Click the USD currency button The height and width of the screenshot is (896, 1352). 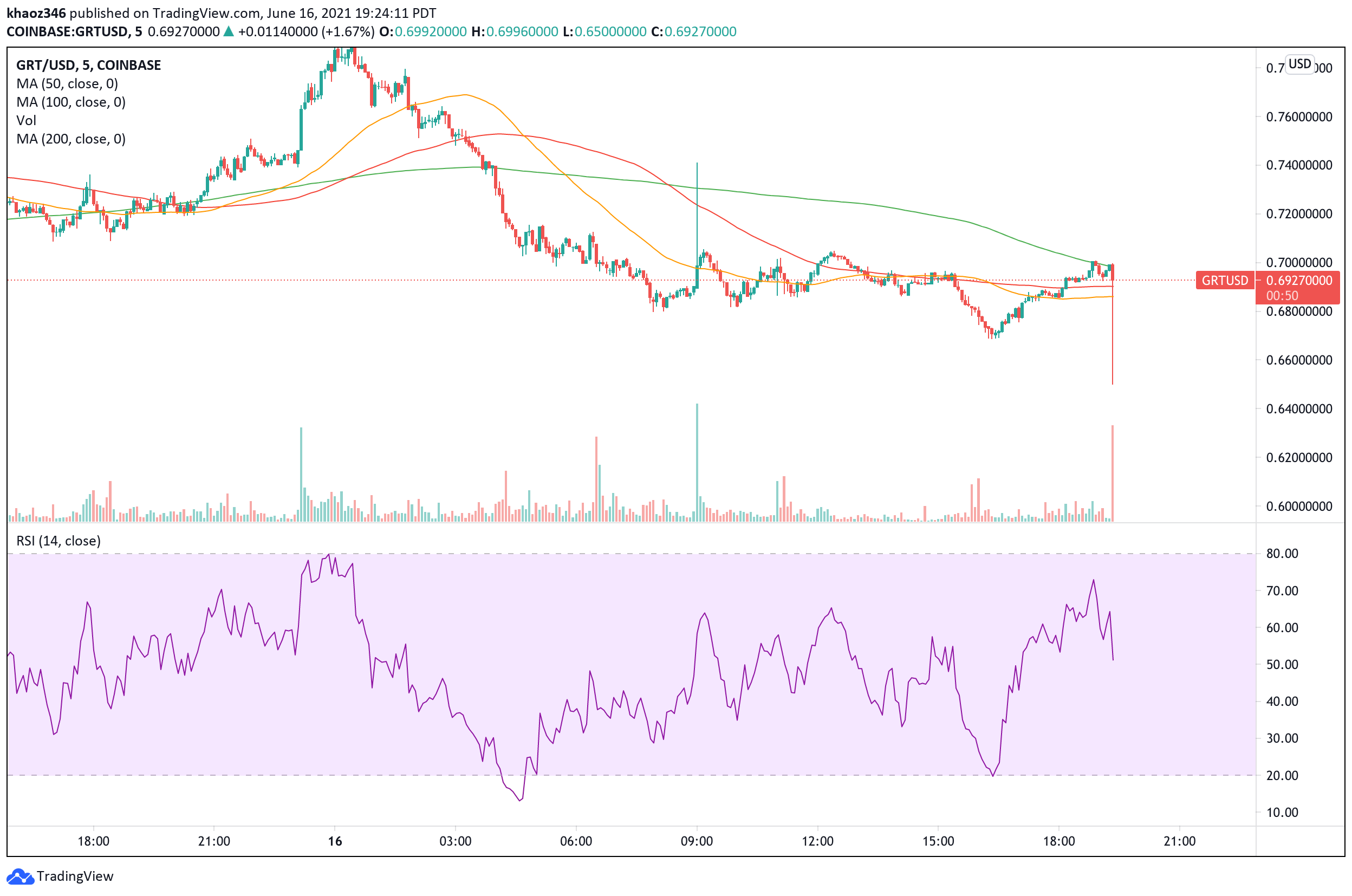pos(1299,64)
